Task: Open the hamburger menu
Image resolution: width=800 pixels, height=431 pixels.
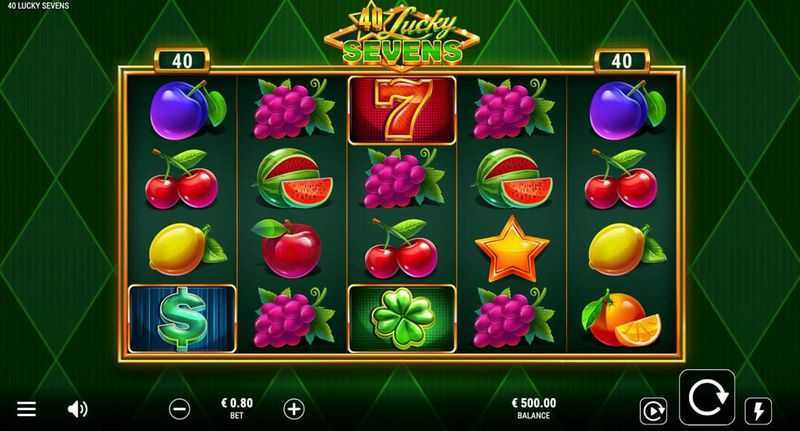Action: [x=27, y=409]
